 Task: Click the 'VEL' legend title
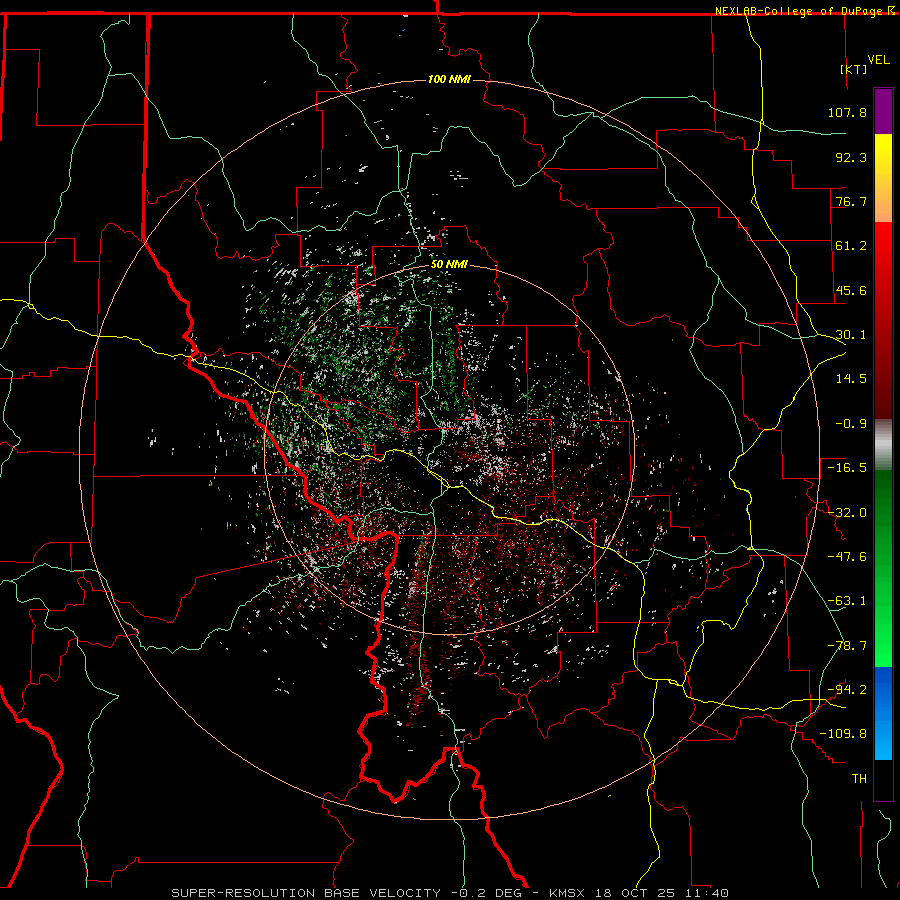click(878, 60)
